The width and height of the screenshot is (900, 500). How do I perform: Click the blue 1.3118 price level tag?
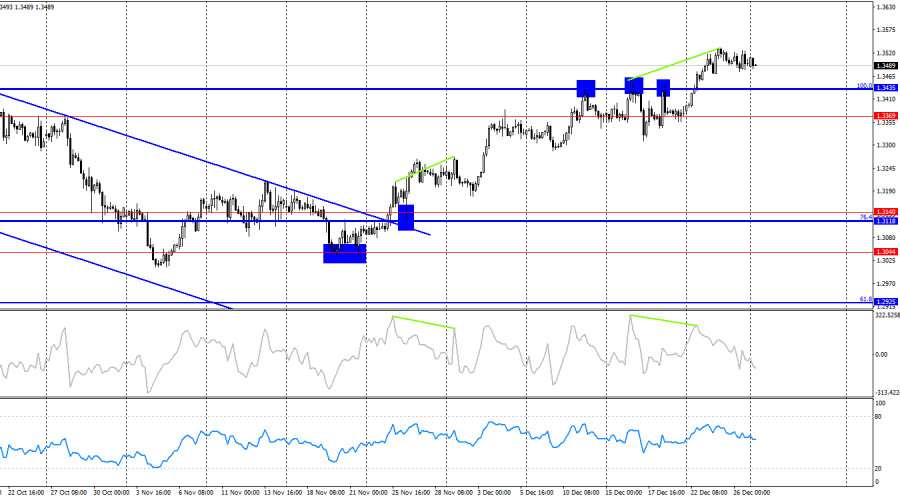pyautogui.click(x=886, y=221)
